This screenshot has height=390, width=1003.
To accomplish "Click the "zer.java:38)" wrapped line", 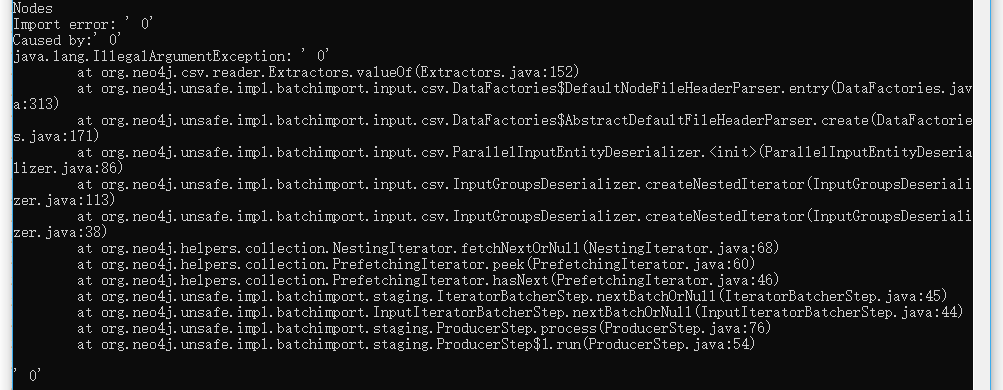I will point(60,232).
